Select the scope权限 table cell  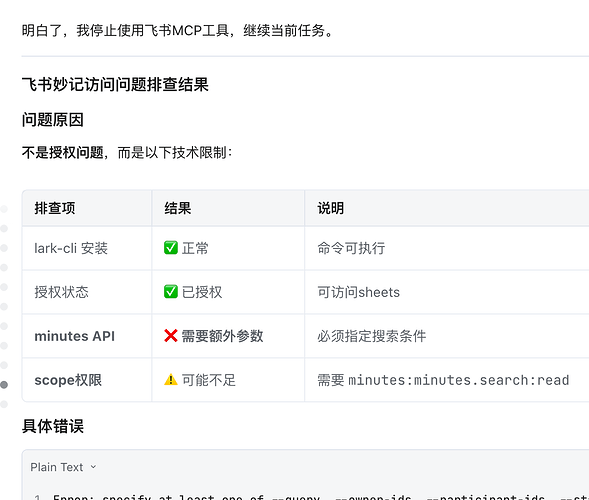point(87,380)
